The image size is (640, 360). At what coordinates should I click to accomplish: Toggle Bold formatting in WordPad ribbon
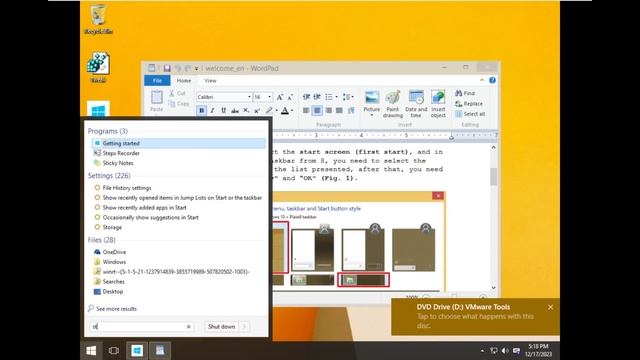pyautogui.click(x=202, y=110)
